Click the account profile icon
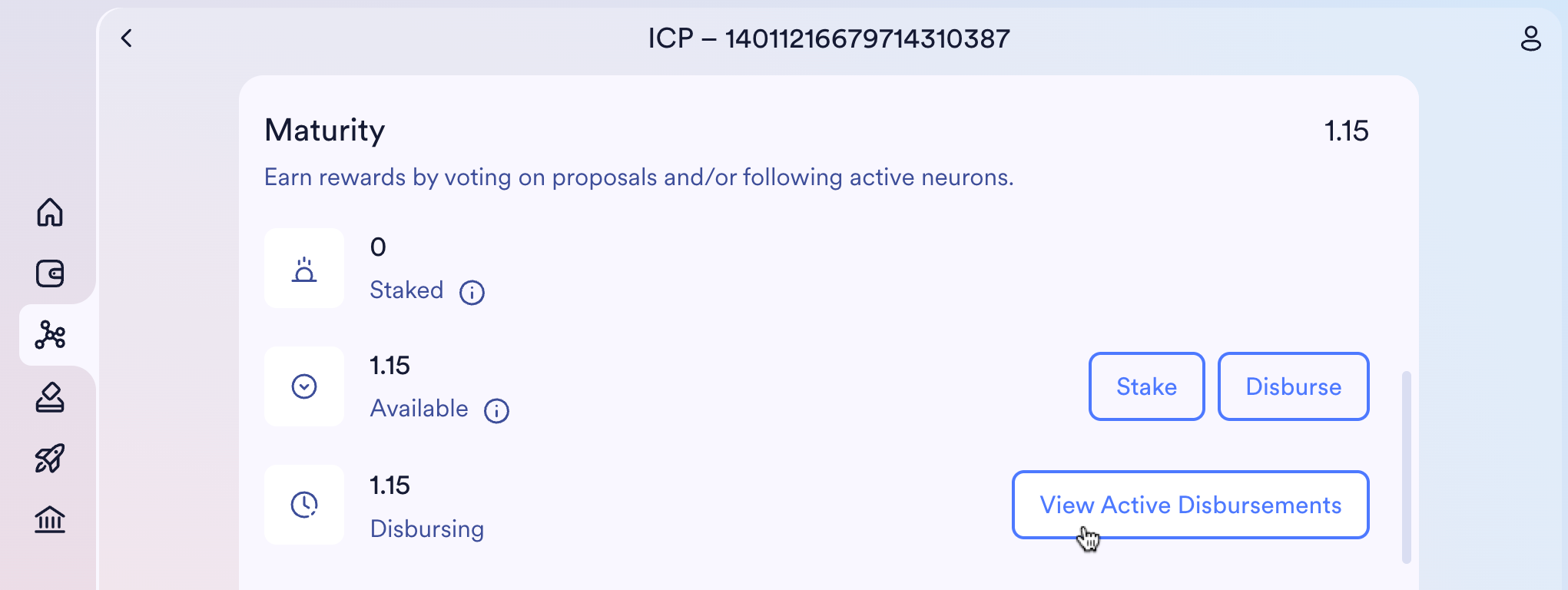Viewport: 1568px width, 590px height. pos(1531,38)
